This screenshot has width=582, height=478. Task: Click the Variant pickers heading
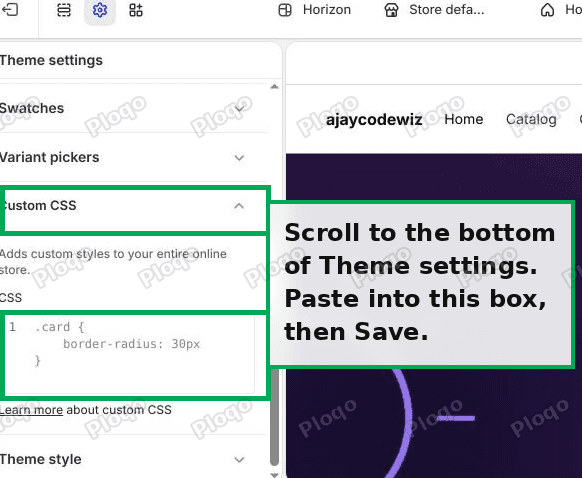tap(49, 157)
